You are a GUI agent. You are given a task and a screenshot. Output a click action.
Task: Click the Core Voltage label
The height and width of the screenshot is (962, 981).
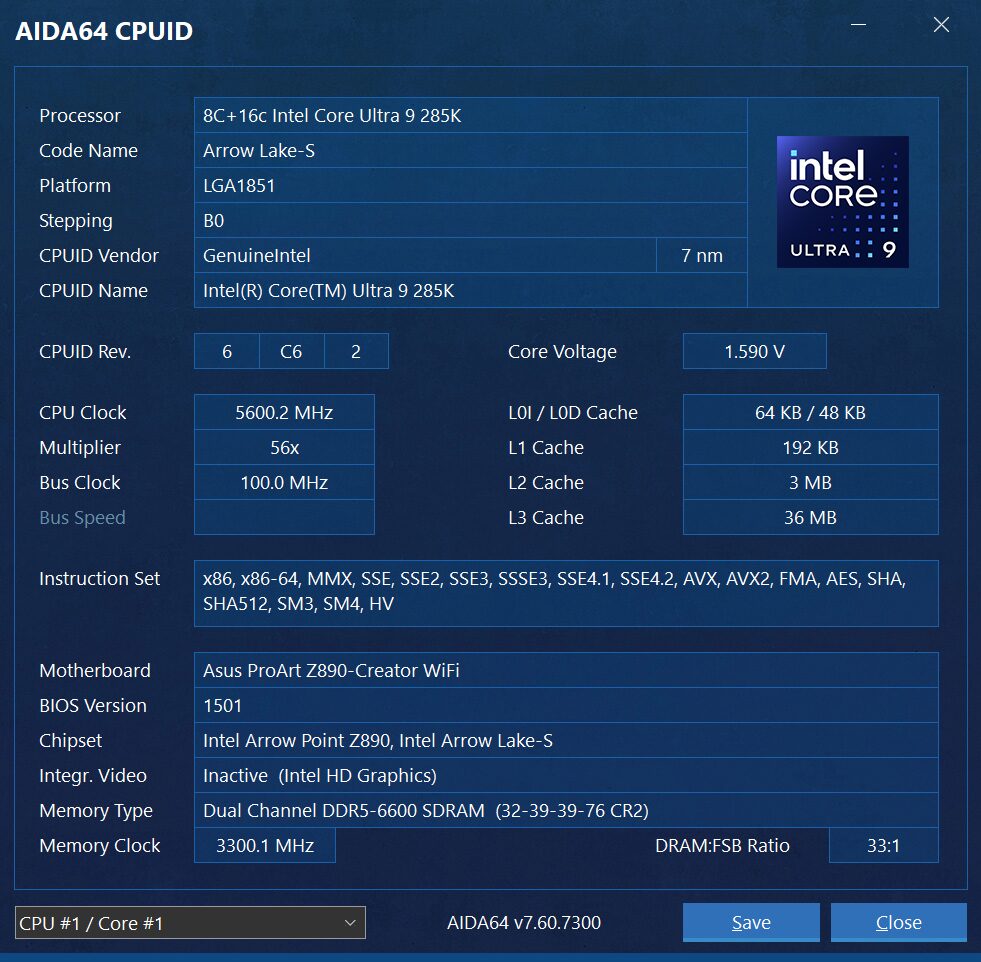(562, 352)
